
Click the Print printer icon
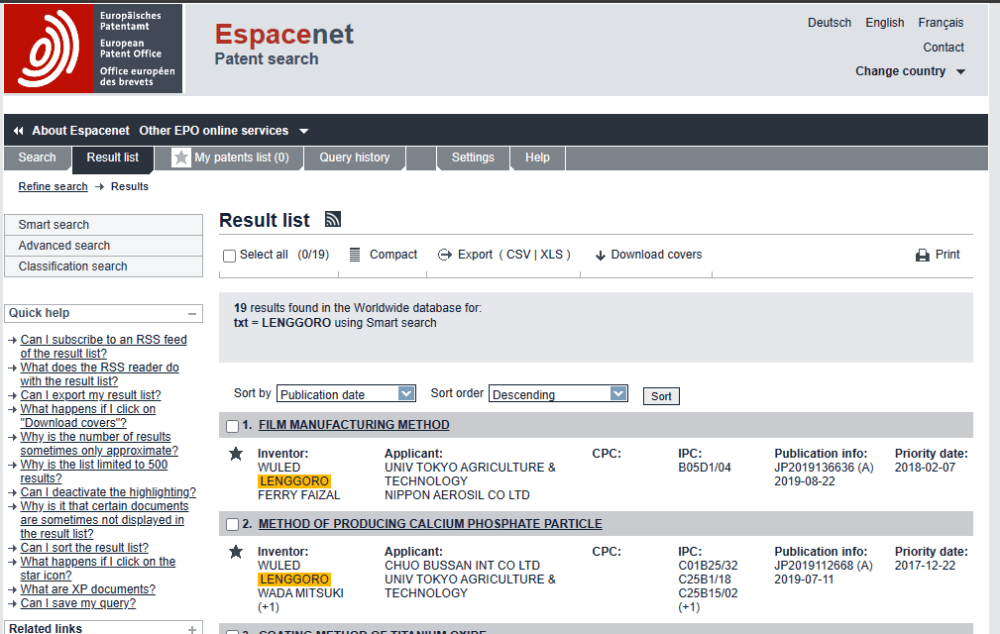point(923,255)
